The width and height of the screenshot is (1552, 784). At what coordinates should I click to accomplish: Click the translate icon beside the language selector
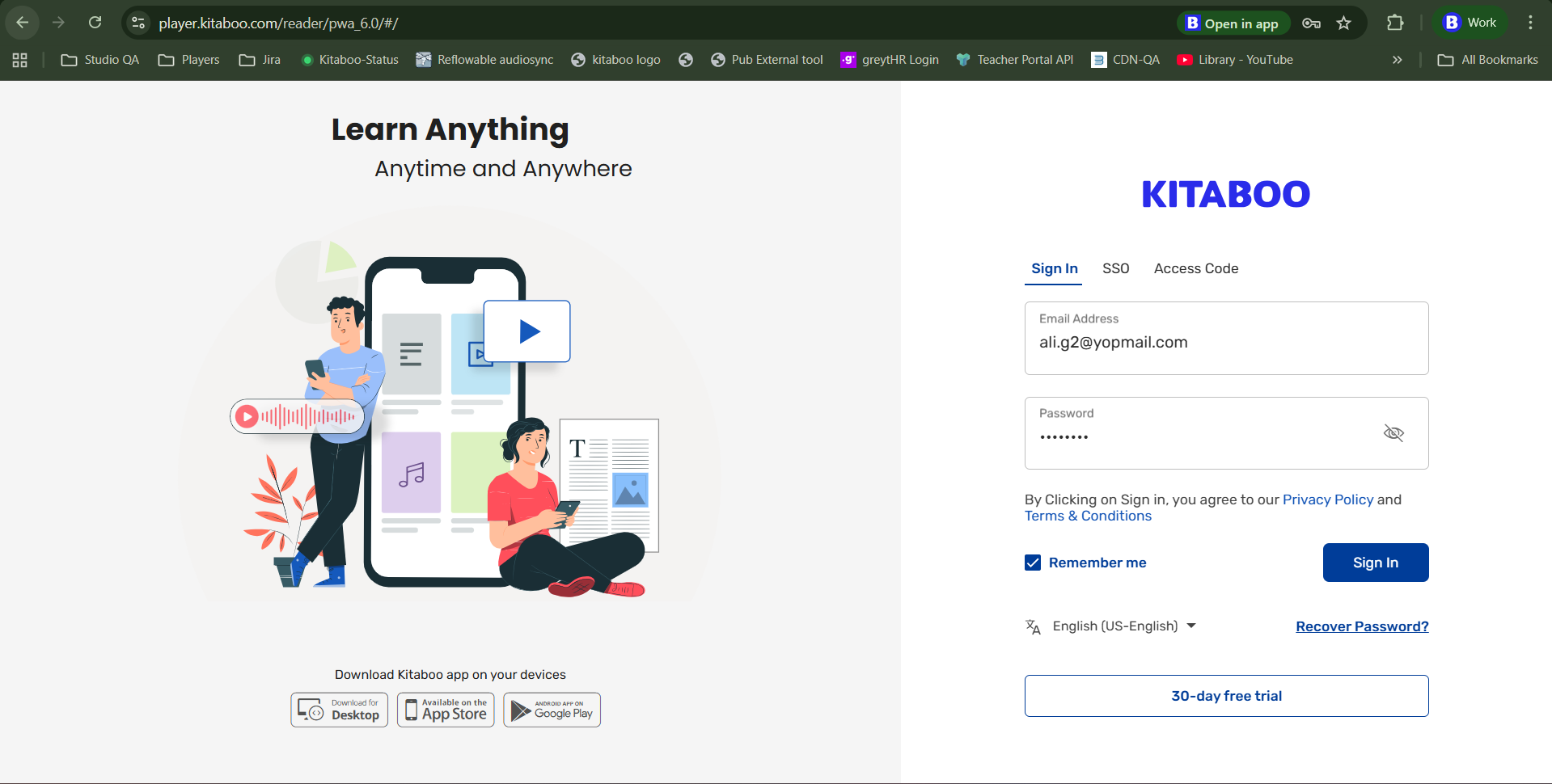1033,626
